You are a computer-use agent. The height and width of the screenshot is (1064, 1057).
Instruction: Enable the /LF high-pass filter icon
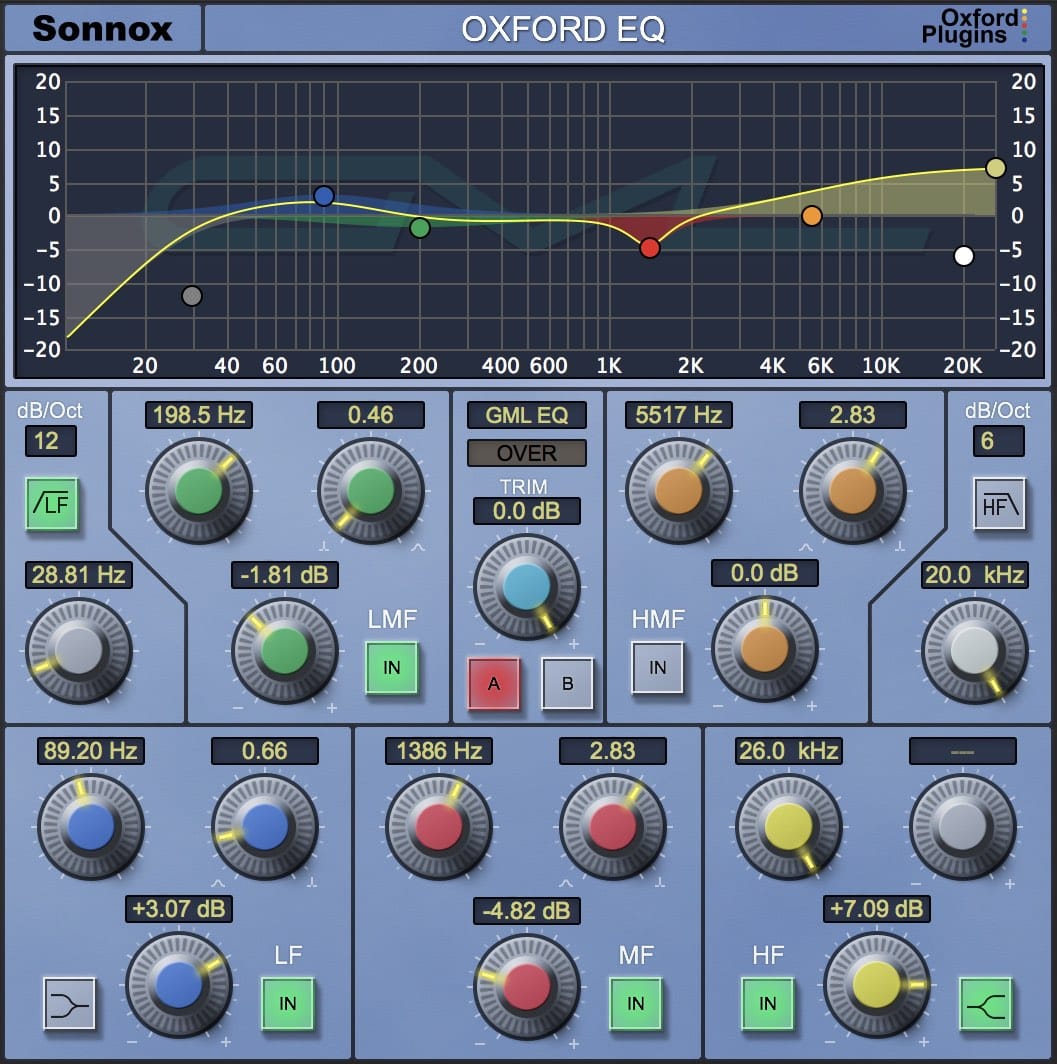(51, 504)
